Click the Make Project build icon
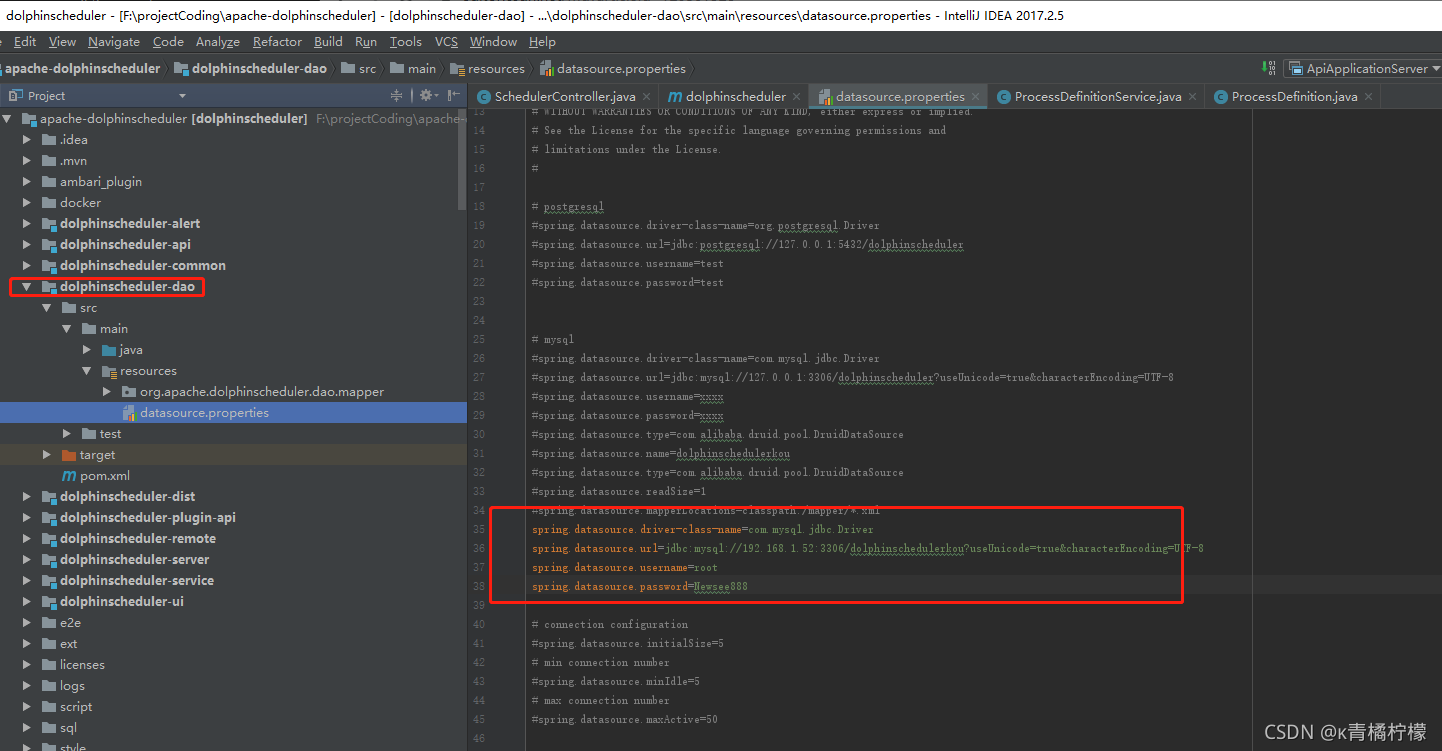The height and width of the screenshot is (751, 1442). click(1270, 68)
